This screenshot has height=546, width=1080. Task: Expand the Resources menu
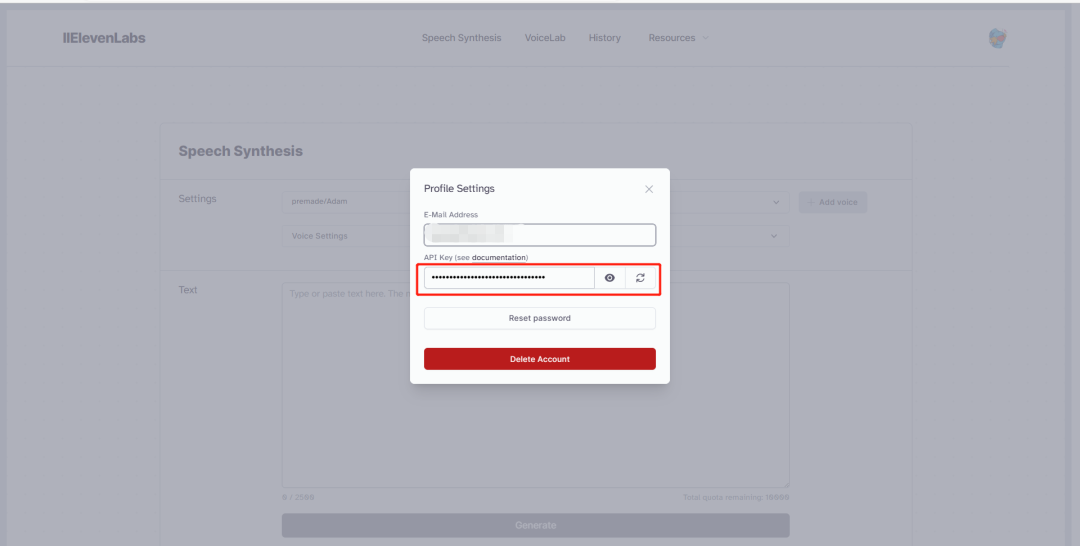click(x=677, y=38)
